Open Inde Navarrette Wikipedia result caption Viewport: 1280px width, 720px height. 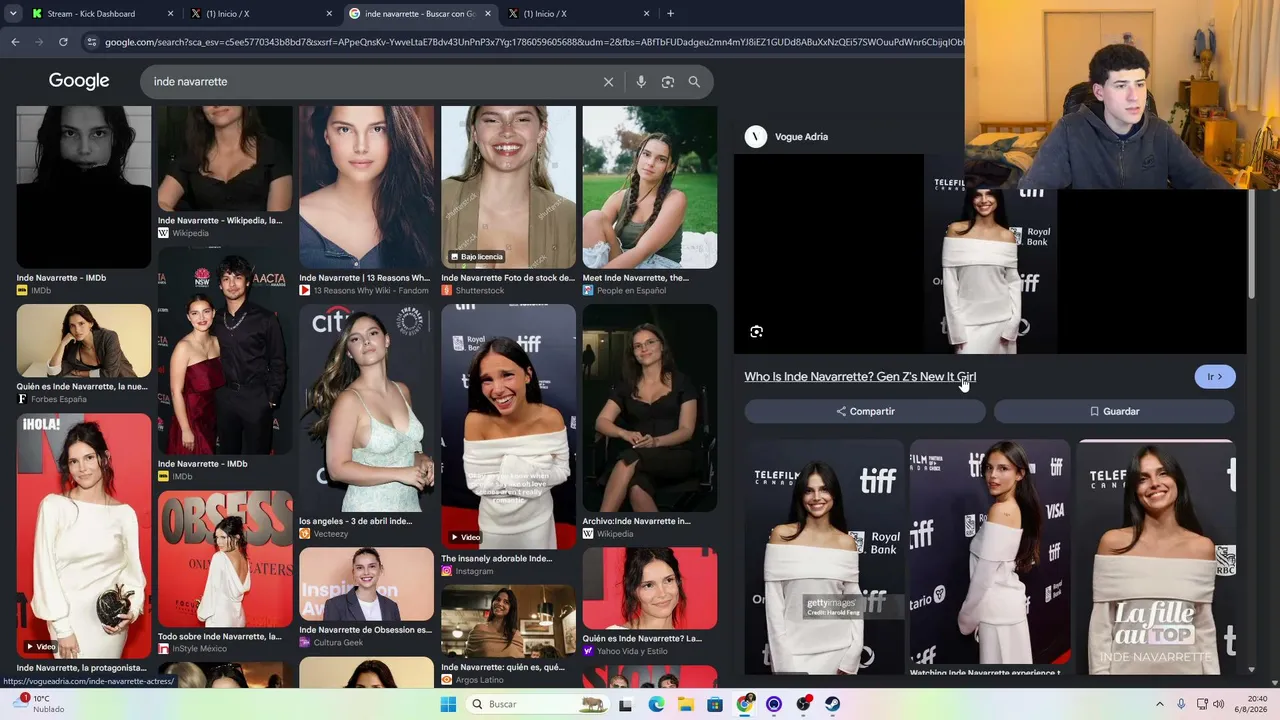click(x=220, y=221)
